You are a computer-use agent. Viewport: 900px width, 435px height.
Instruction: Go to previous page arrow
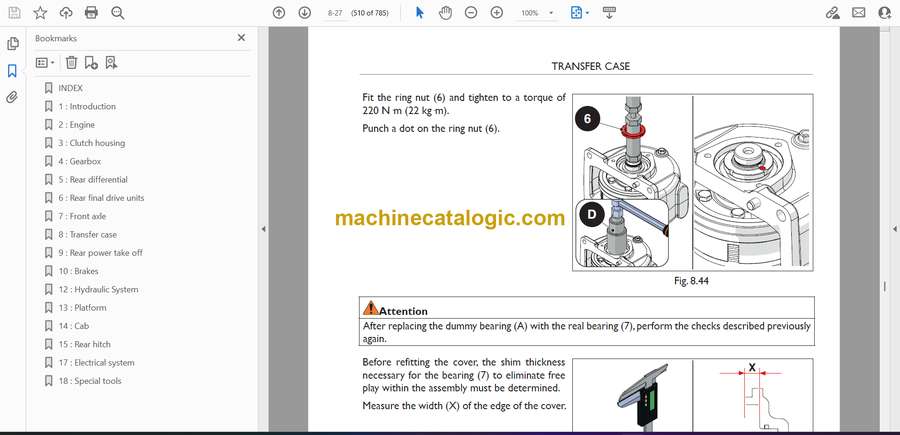click(x=279, y=13)
